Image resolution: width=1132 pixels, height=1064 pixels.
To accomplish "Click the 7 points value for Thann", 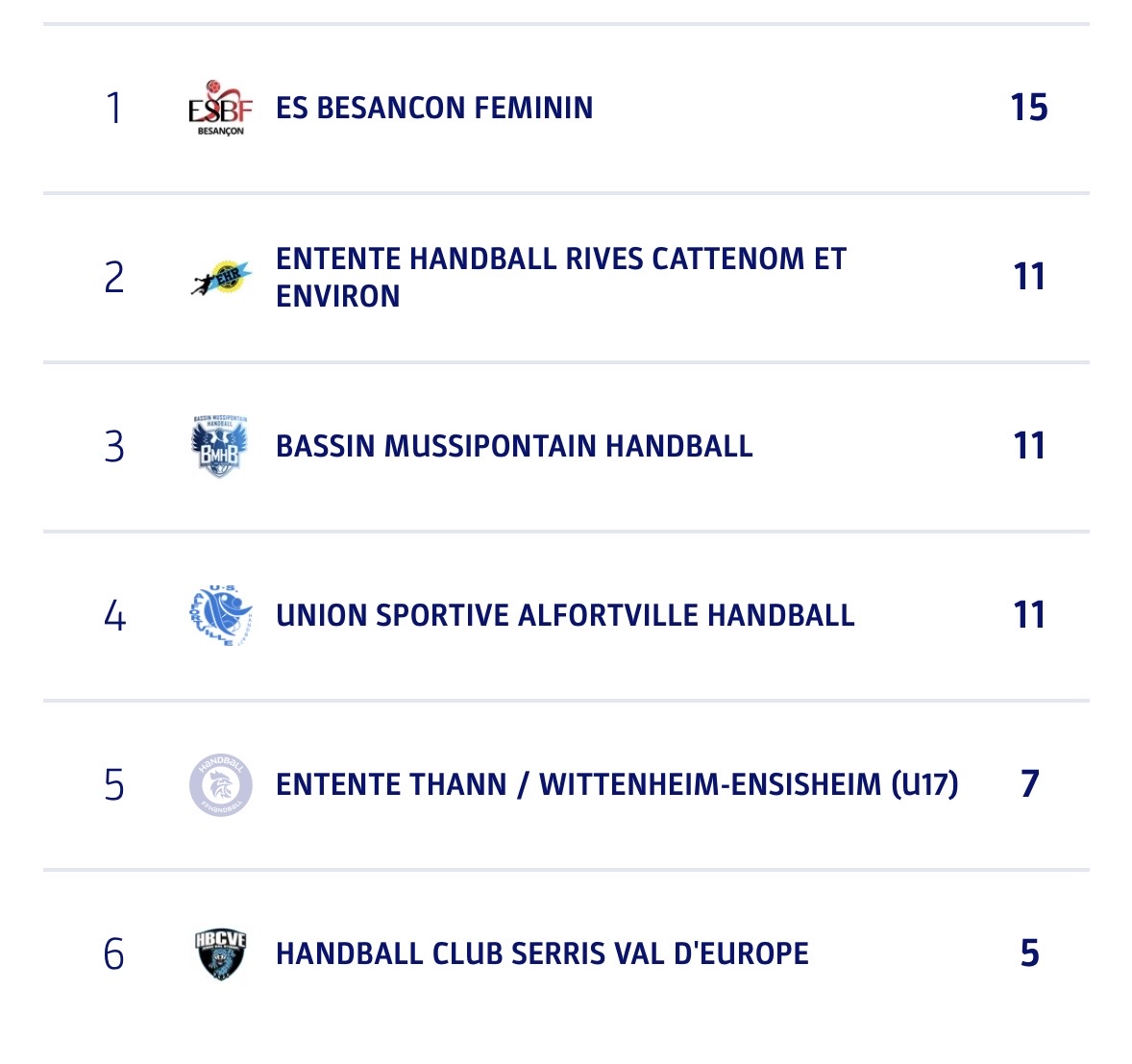I will [1029, 784].
